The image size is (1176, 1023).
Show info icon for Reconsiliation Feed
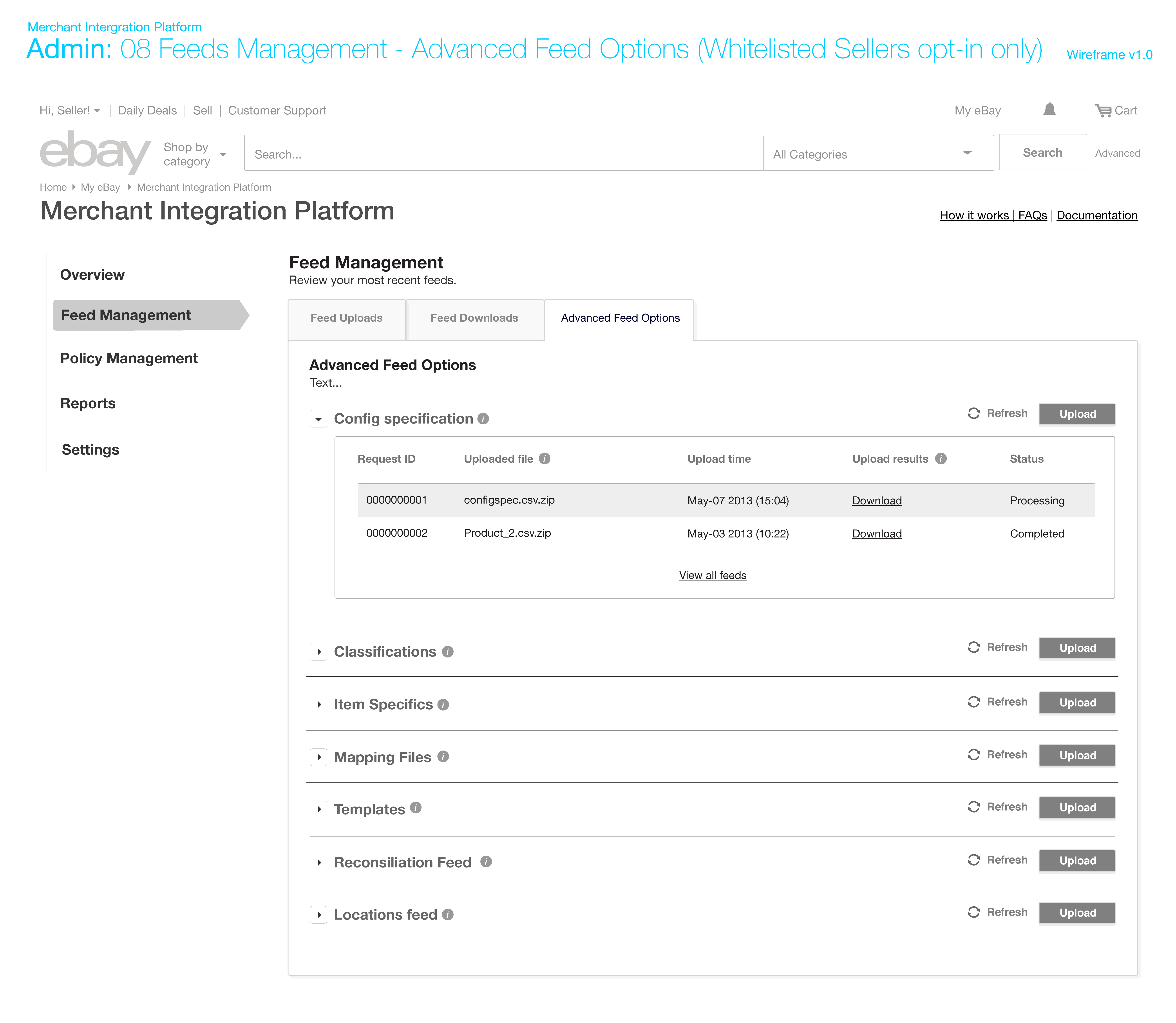coord(486,862)
